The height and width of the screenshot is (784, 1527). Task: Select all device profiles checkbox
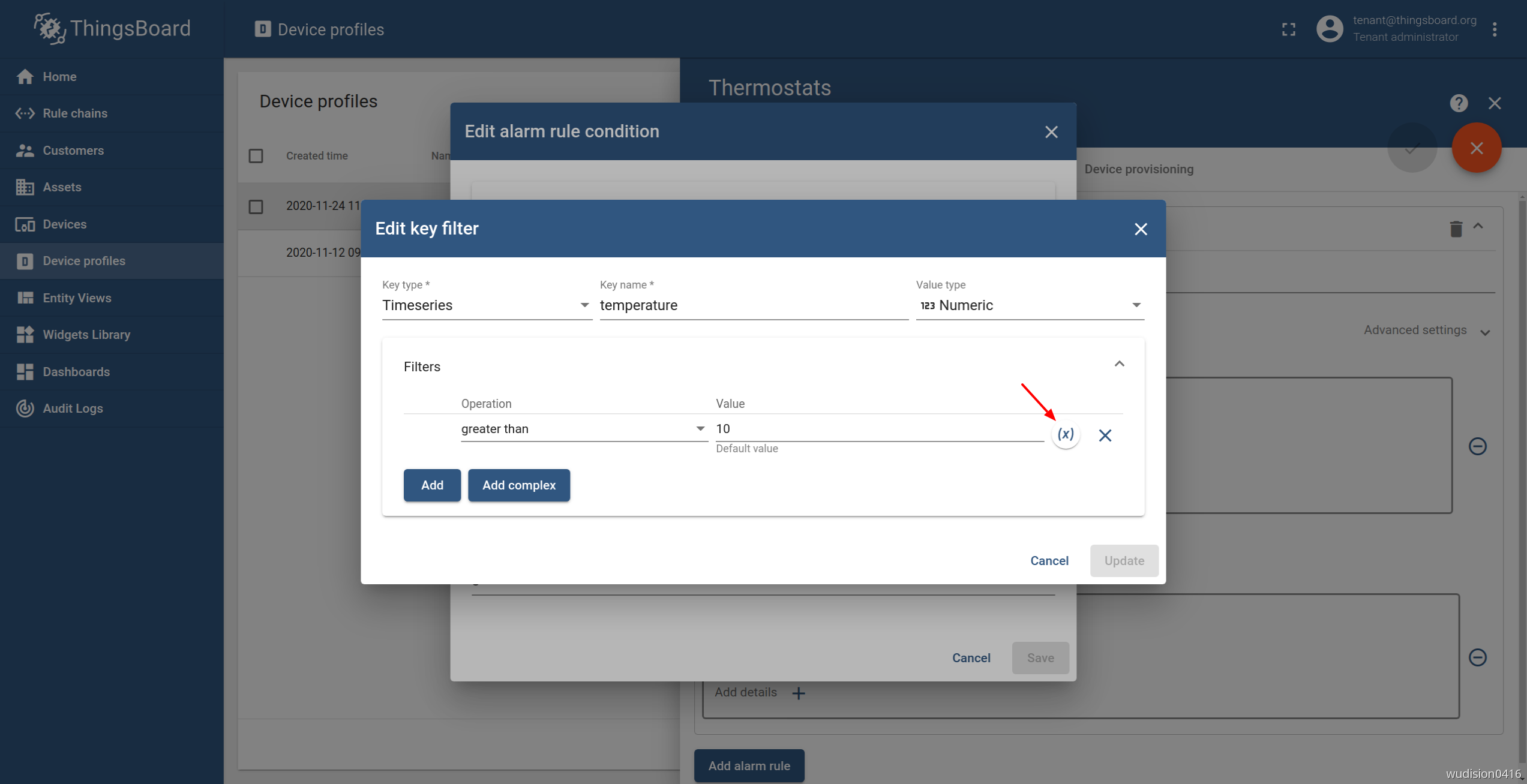click(256, 156)
